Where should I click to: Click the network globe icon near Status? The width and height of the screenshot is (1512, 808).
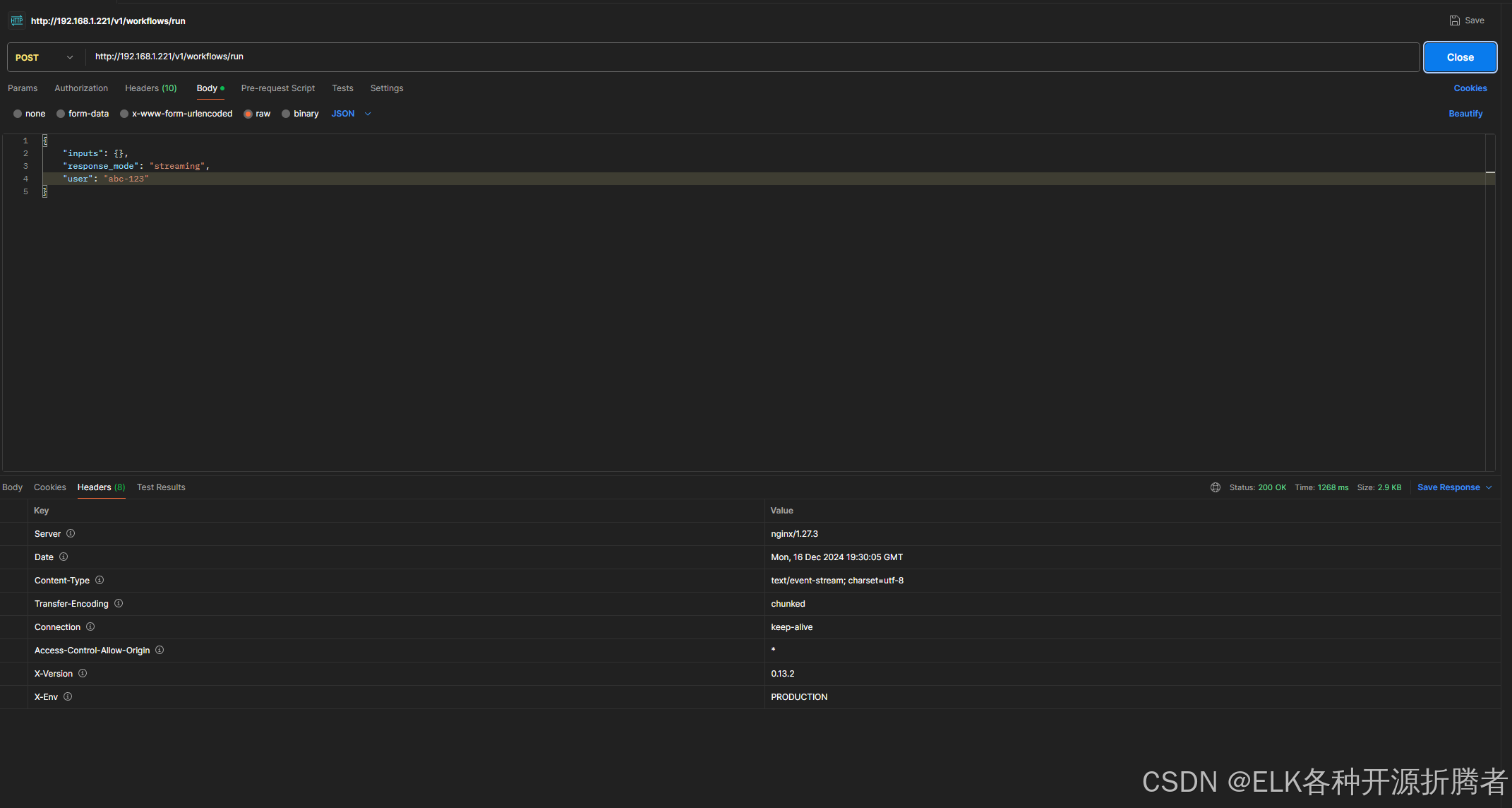[x=1215, y=487]
